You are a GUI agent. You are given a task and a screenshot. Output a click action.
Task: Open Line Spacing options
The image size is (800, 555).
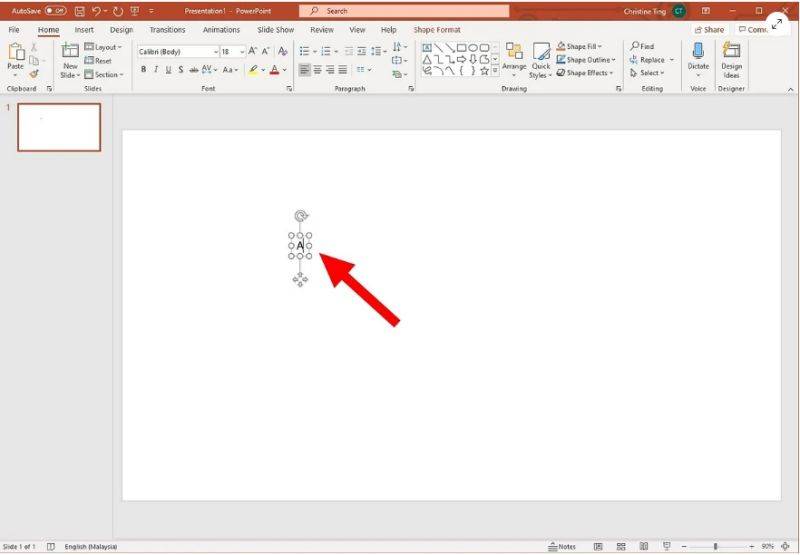(378, 51)
